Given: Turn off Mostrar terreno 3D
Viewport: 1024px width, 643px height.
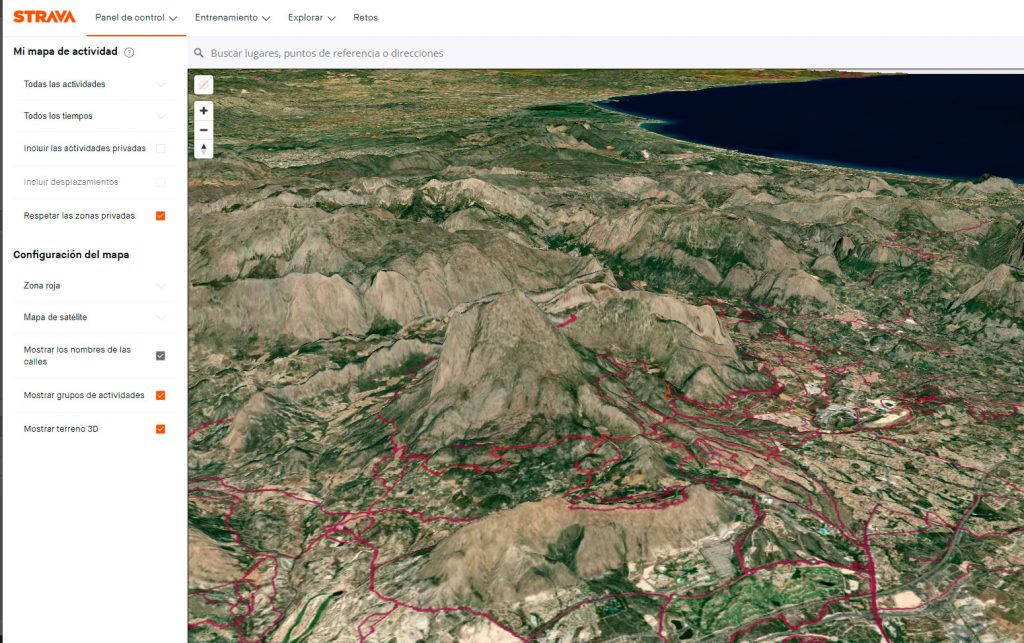Looking at the screenshot, I should click(x=160, y=429).
